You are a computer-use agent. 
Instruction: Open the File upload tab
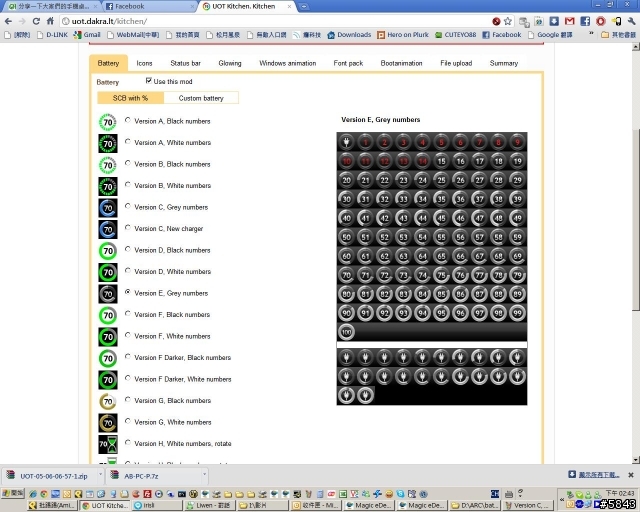click(456, 63)
